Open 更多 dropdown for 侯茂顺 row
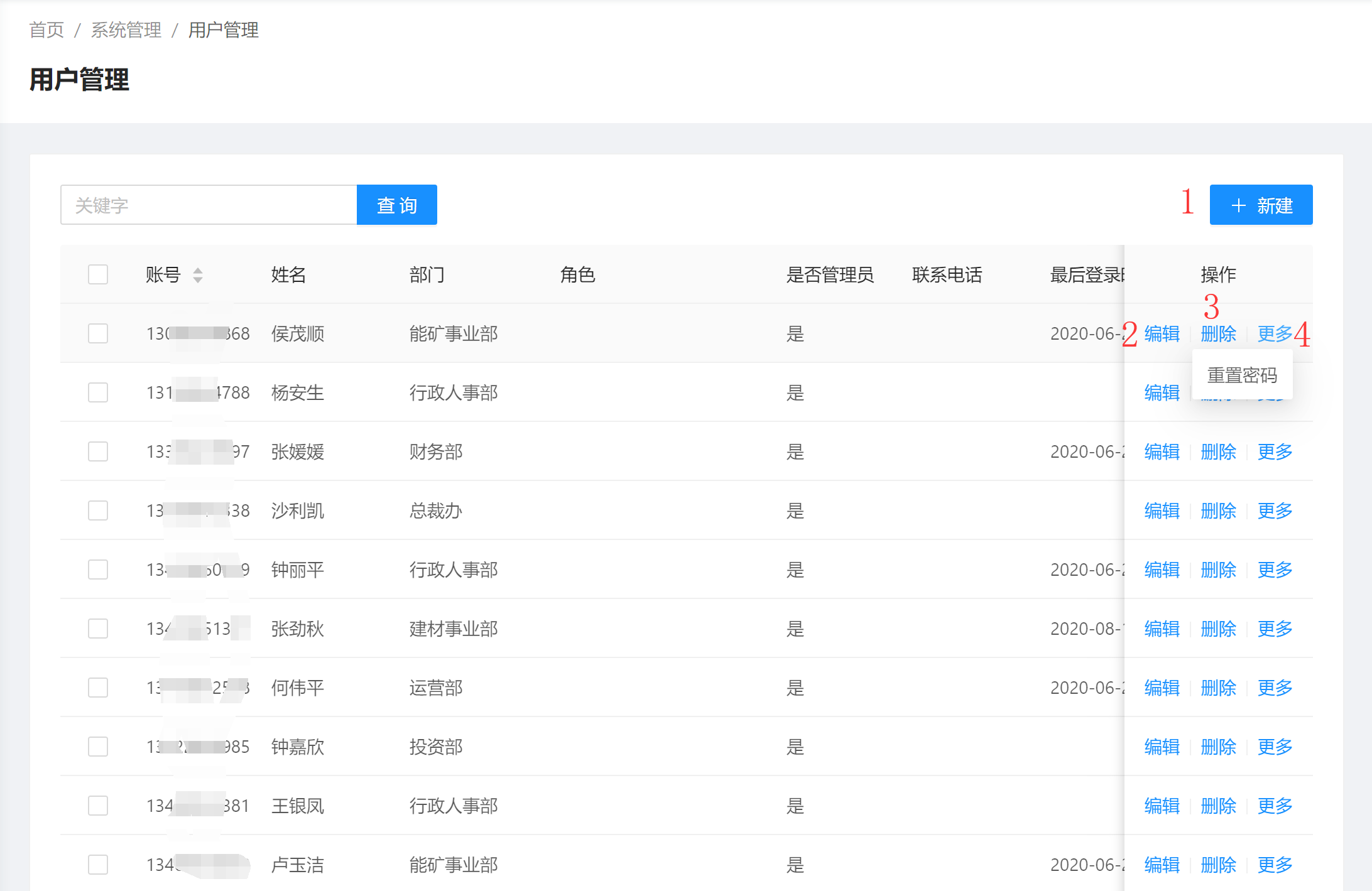This screenshot has height=891, width=1372. click(1275, 333)
